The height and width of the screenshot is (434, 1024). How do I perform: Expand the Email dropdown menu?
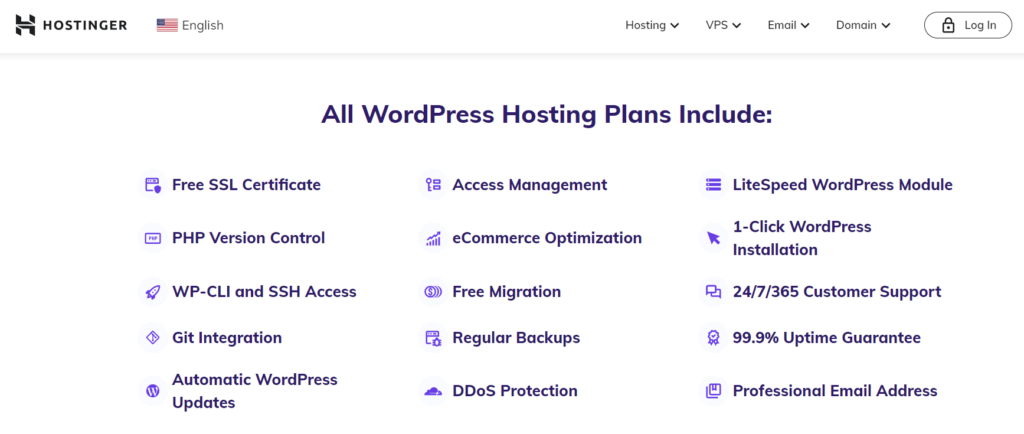tap(788, 25)
